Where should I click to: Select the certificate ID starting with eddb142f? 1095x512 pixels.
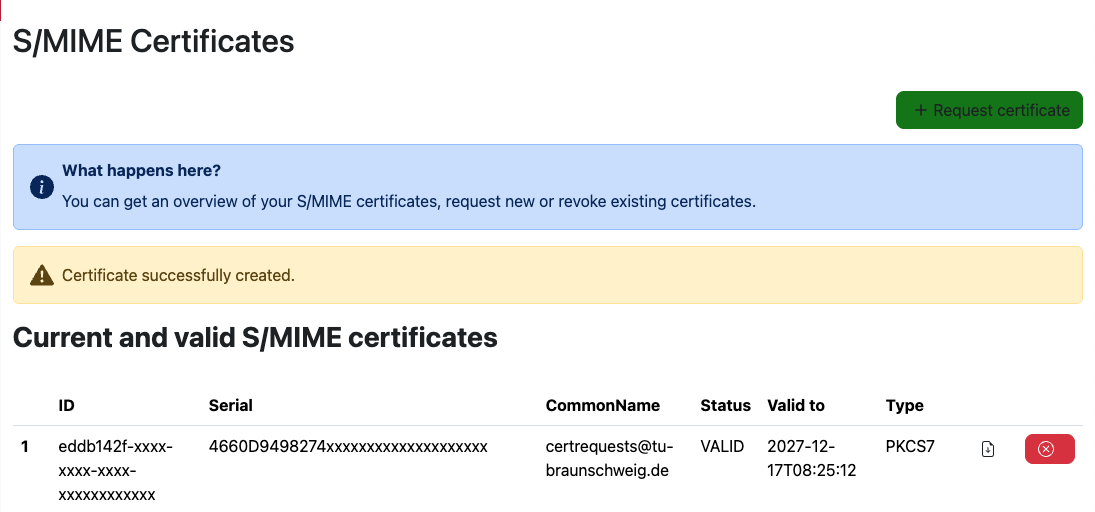click(115, 470)
